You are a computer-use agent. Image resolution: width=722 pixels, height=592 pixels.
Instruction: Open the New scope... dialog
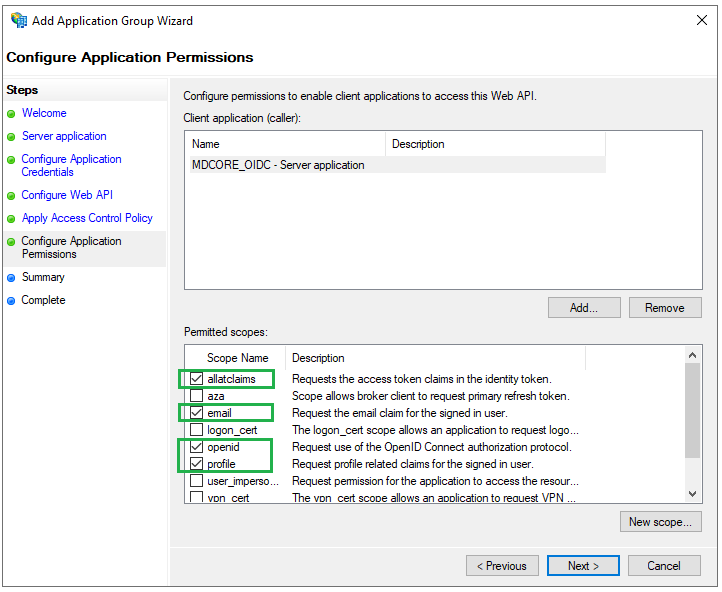pos(661,522)
